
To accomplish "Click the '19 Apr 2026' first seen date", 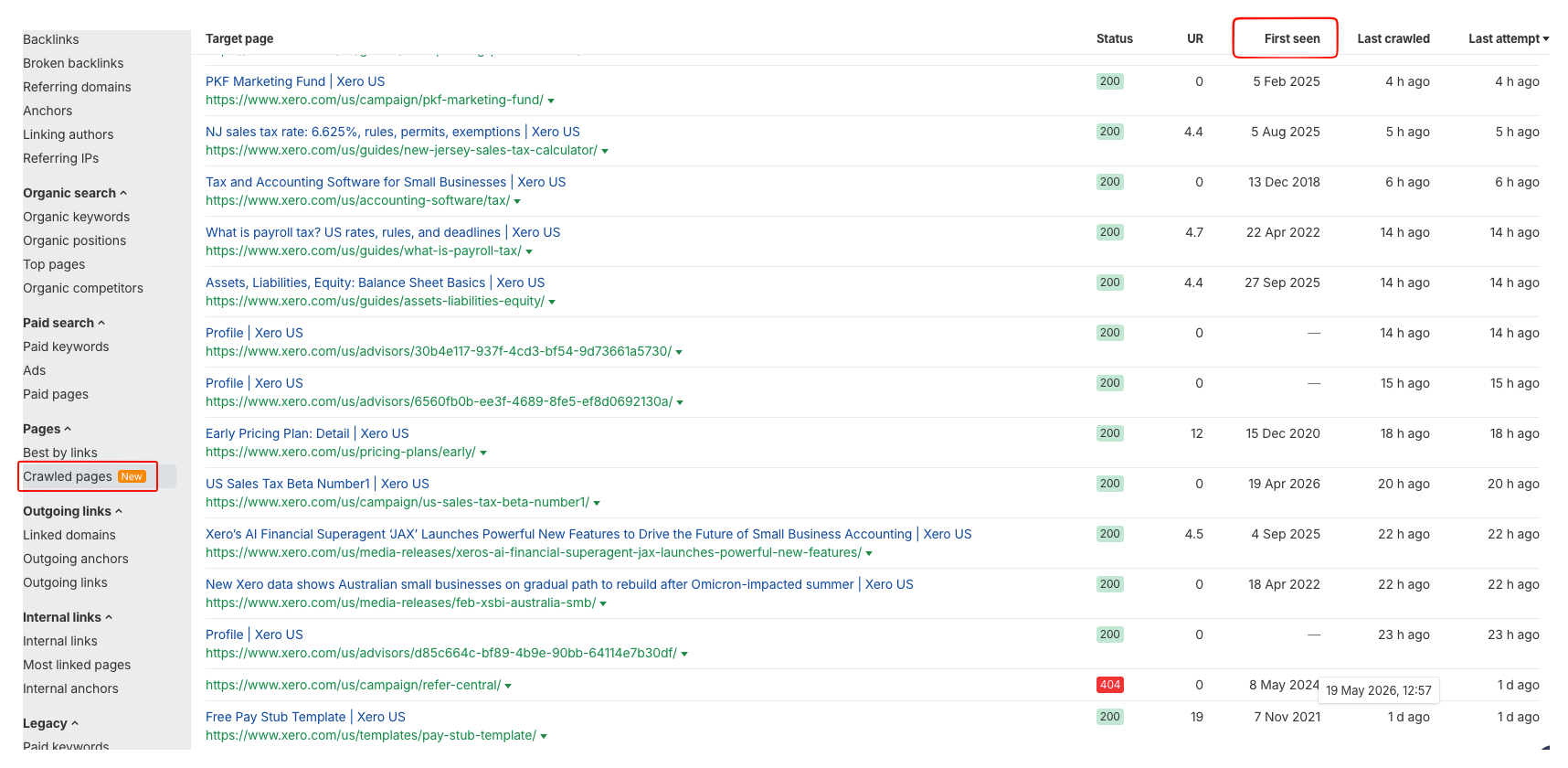I will click(x=1284, y=484).
